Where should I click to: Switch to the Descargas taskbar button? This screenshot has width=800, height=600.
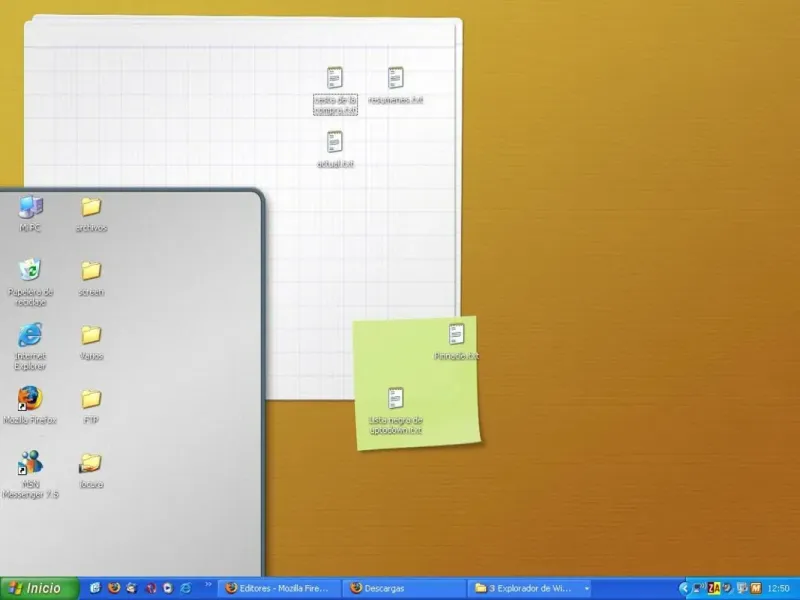[403, 588]
